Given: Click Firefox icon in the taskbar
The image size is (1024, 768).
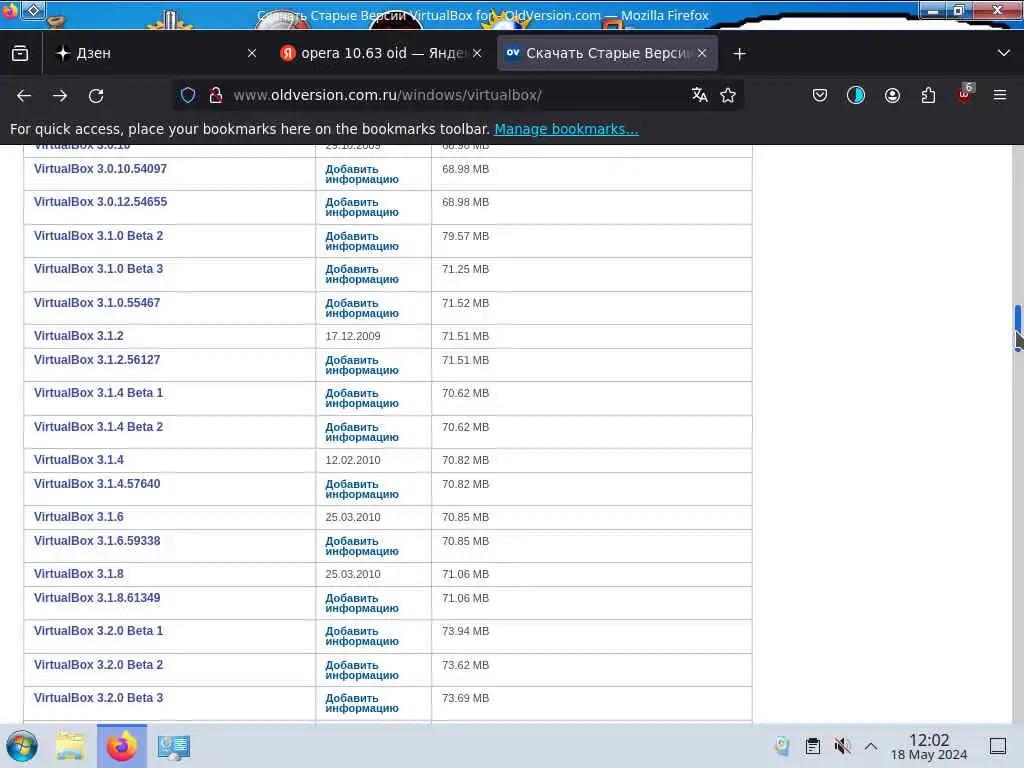Looking at the screenshot, I should tap(121, 746).
